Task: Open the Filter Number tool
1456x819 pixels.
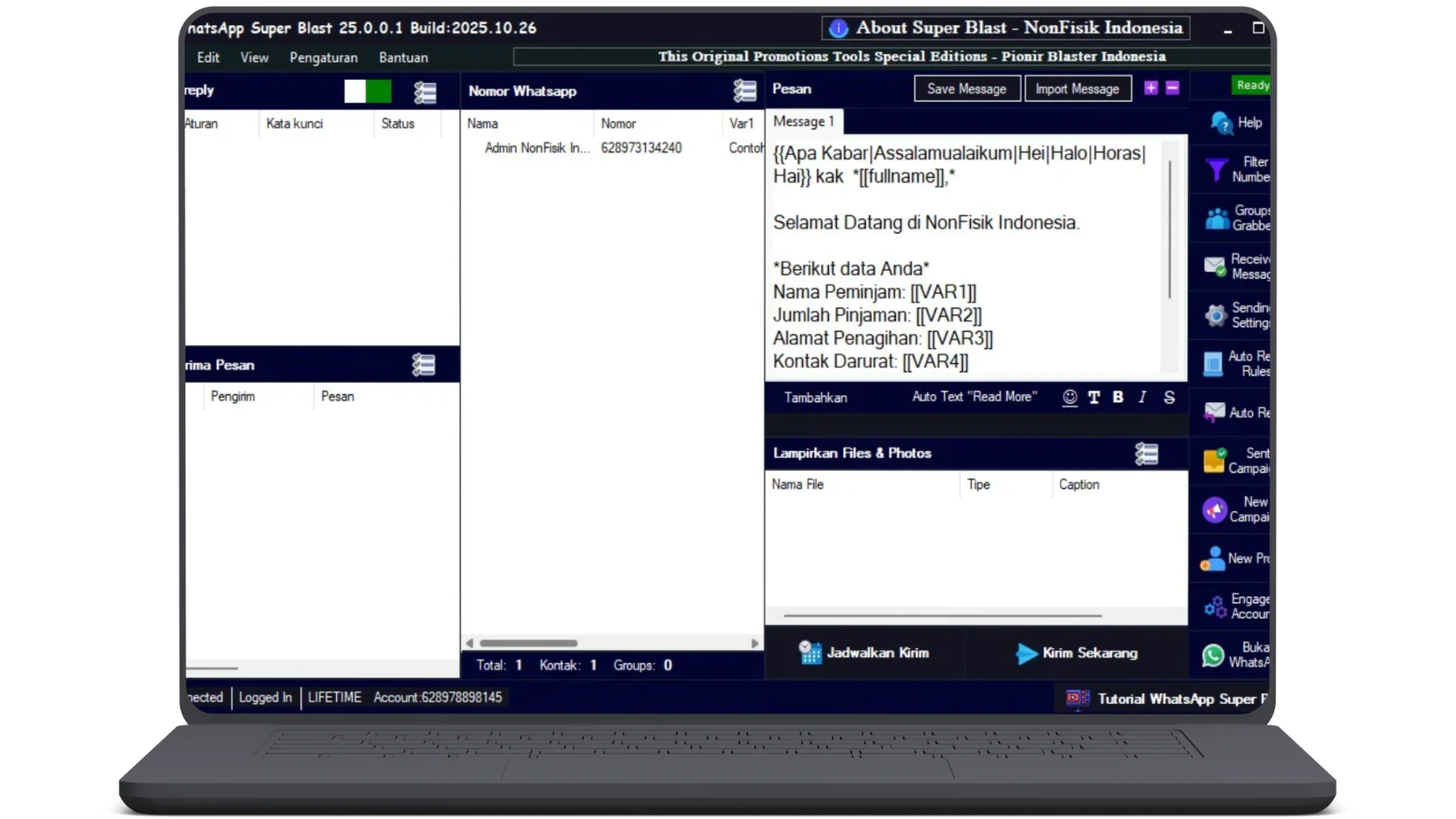Action: tap(1237, 169)
